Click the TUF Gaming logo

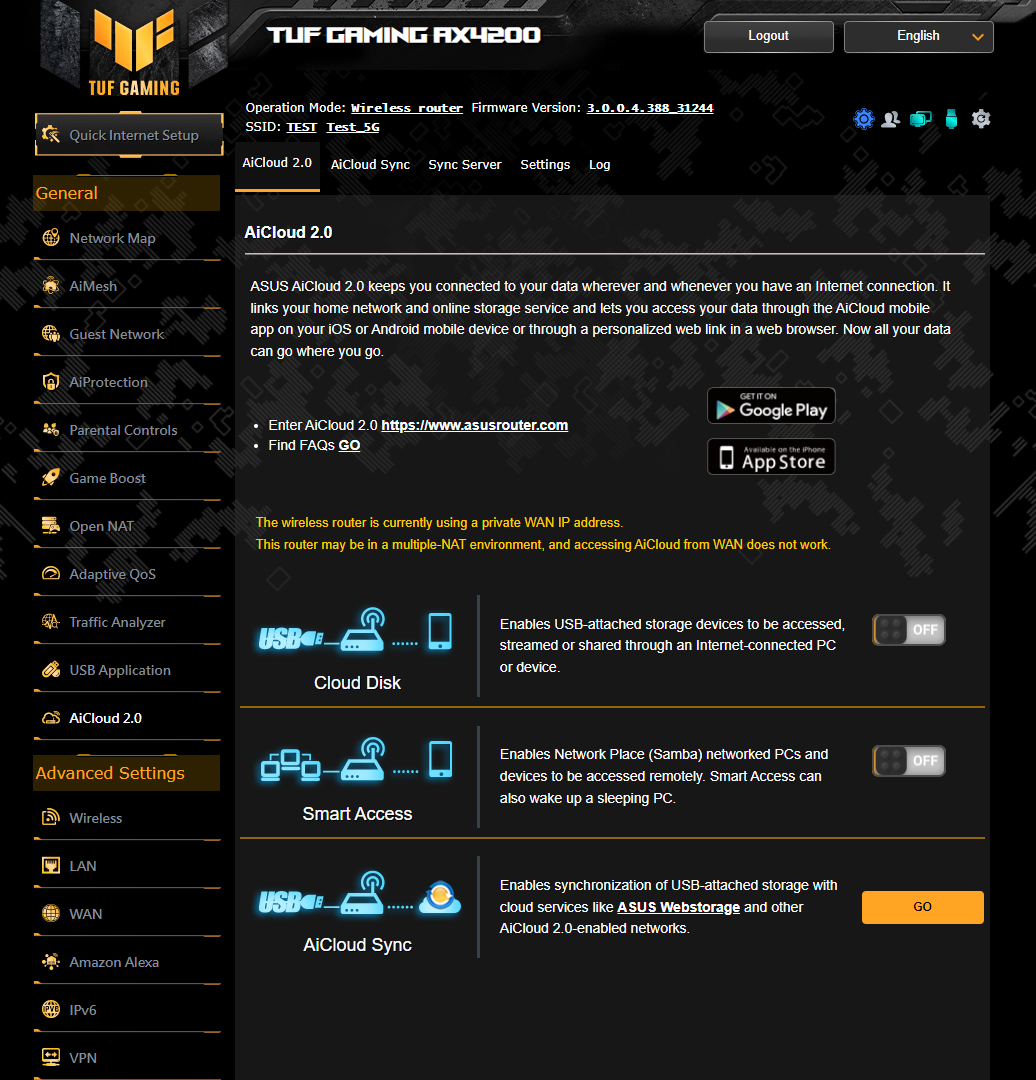(x=134, y=52)
